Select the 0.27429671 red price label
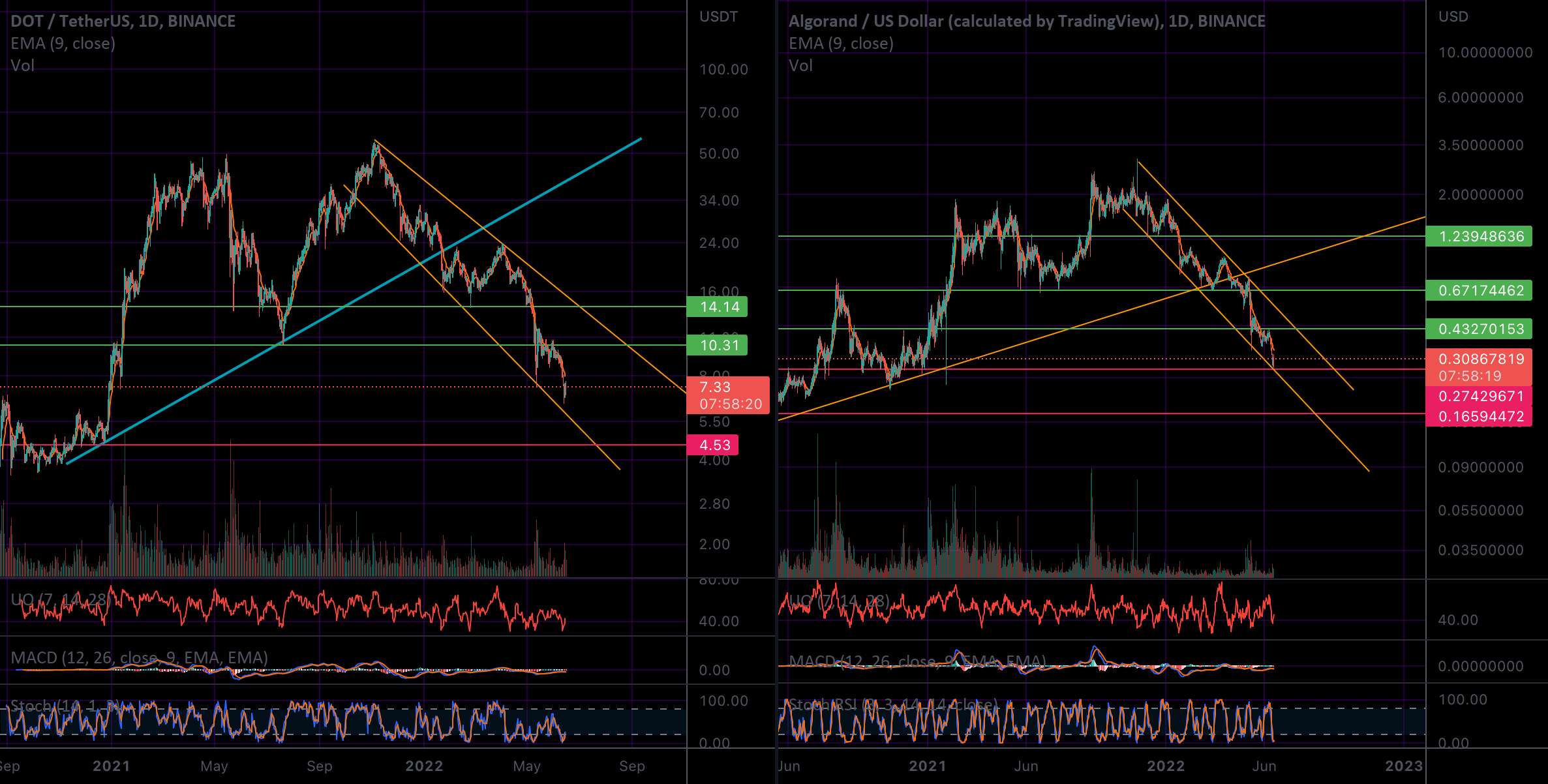The height and width of the screenshot is (784, 1548). (x=1479, y=396)
